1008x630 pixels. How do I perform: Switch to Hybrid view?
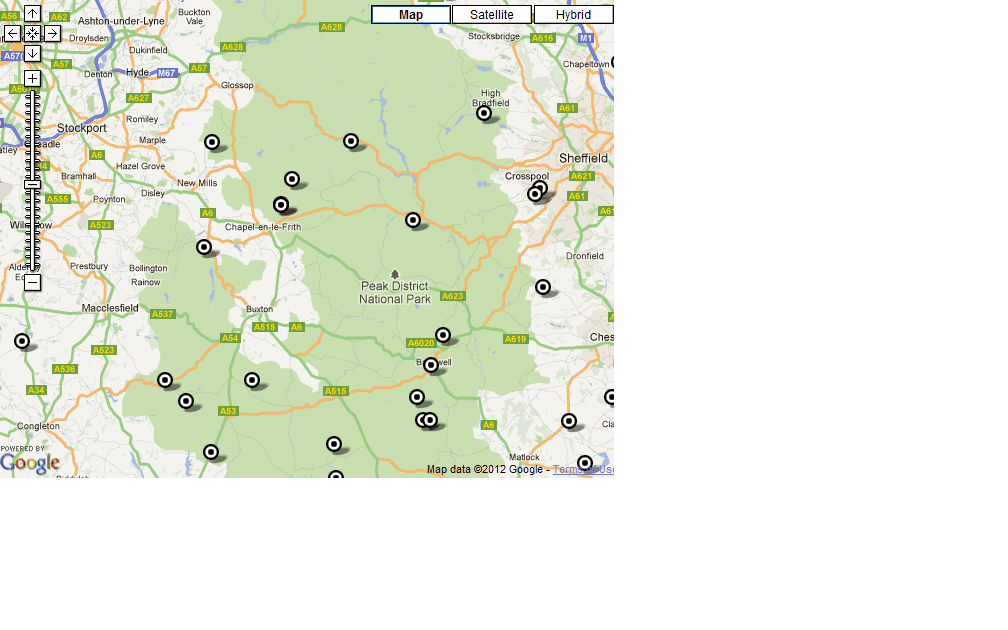[x=573, y=15]
